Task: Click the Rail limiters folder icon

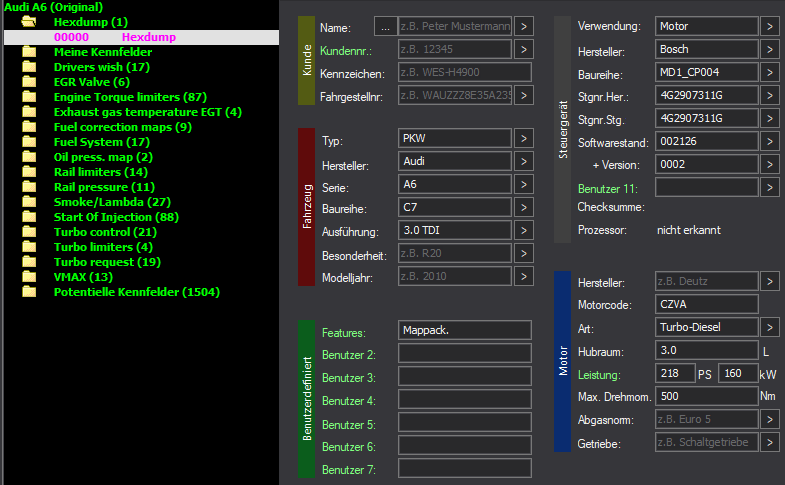Action: coord(29,172)
